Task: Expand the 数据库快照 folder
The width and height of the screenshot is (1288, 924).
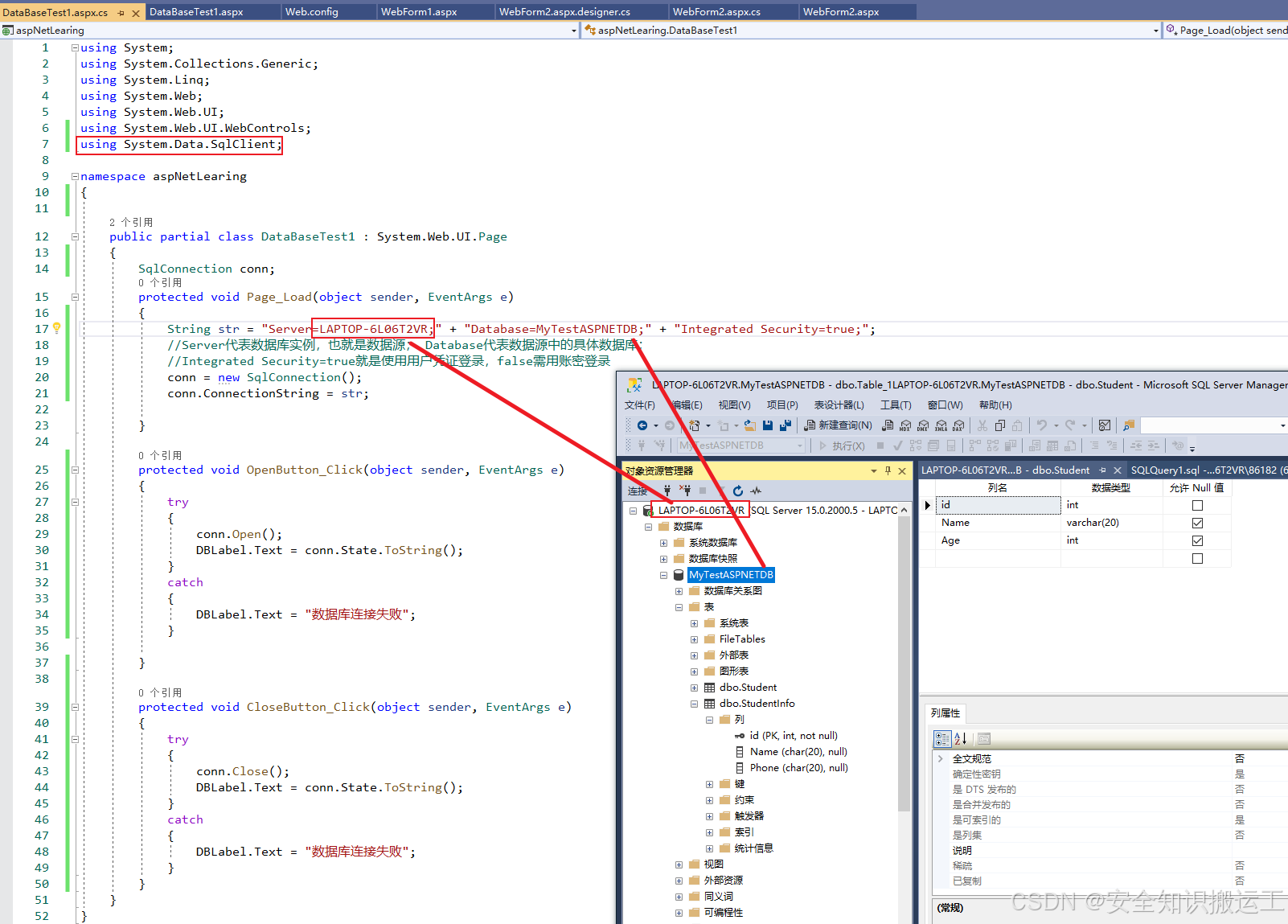Action: coord(663,559)
